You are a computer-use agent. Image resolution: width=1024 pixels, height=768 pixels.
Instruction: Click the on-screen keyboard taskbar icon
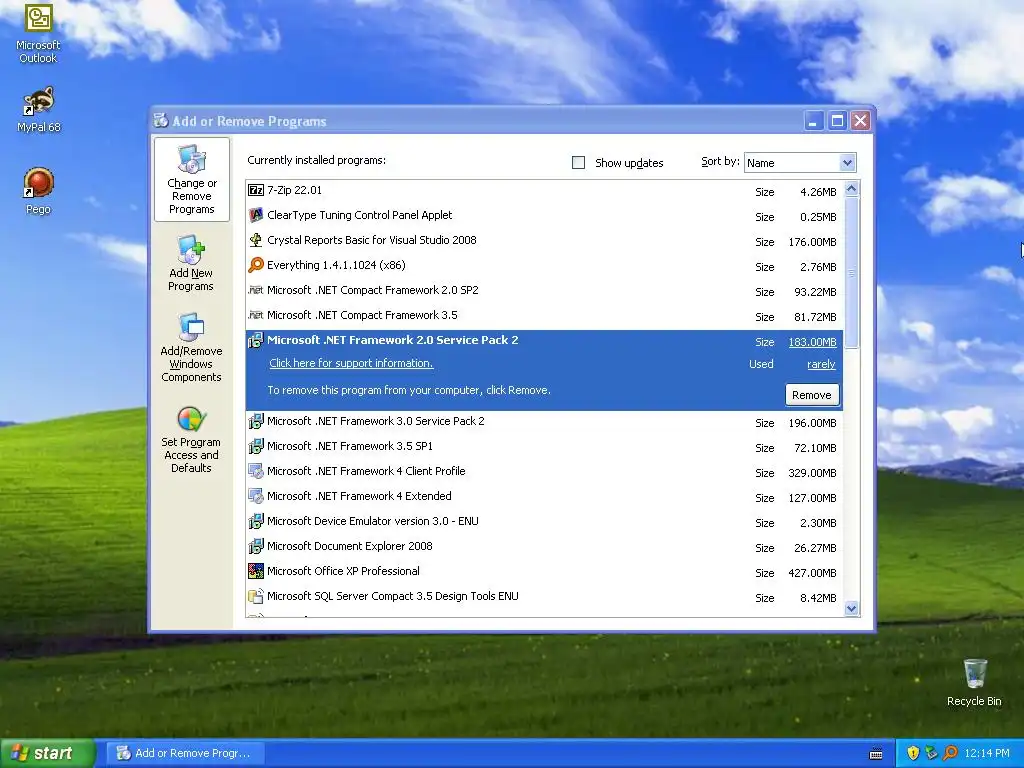pos(876,754)
